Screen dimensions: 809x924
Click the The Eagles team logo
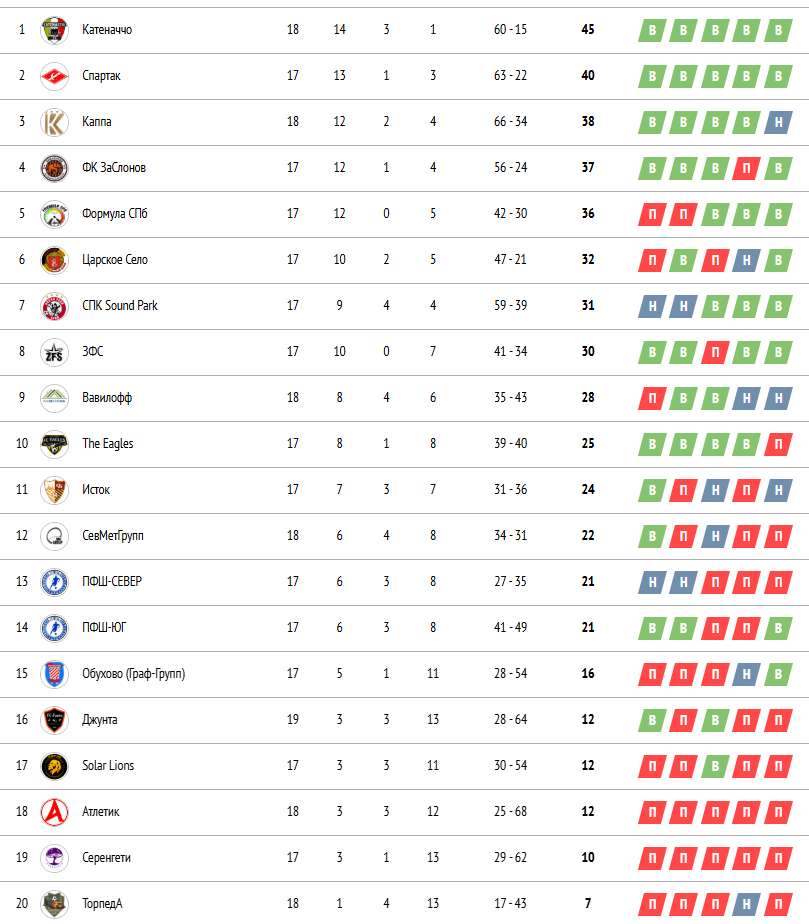click(54, 444)
